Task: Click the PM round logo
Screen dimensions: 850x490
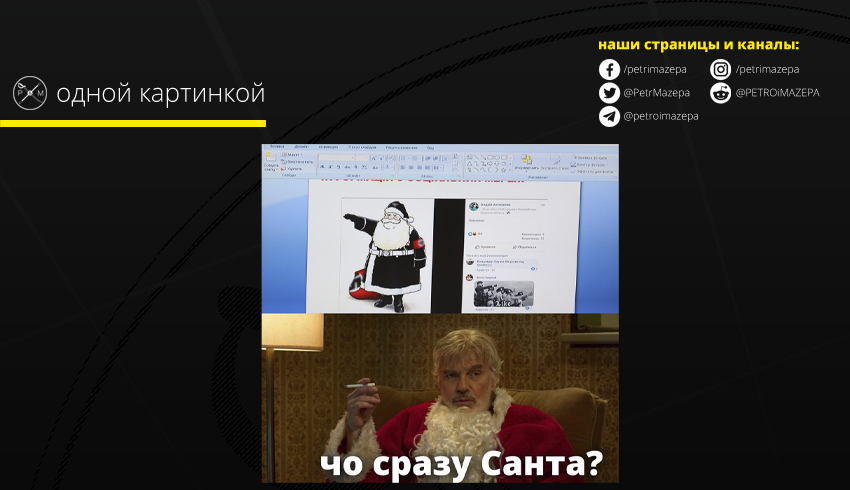Action: click(30, 93)
